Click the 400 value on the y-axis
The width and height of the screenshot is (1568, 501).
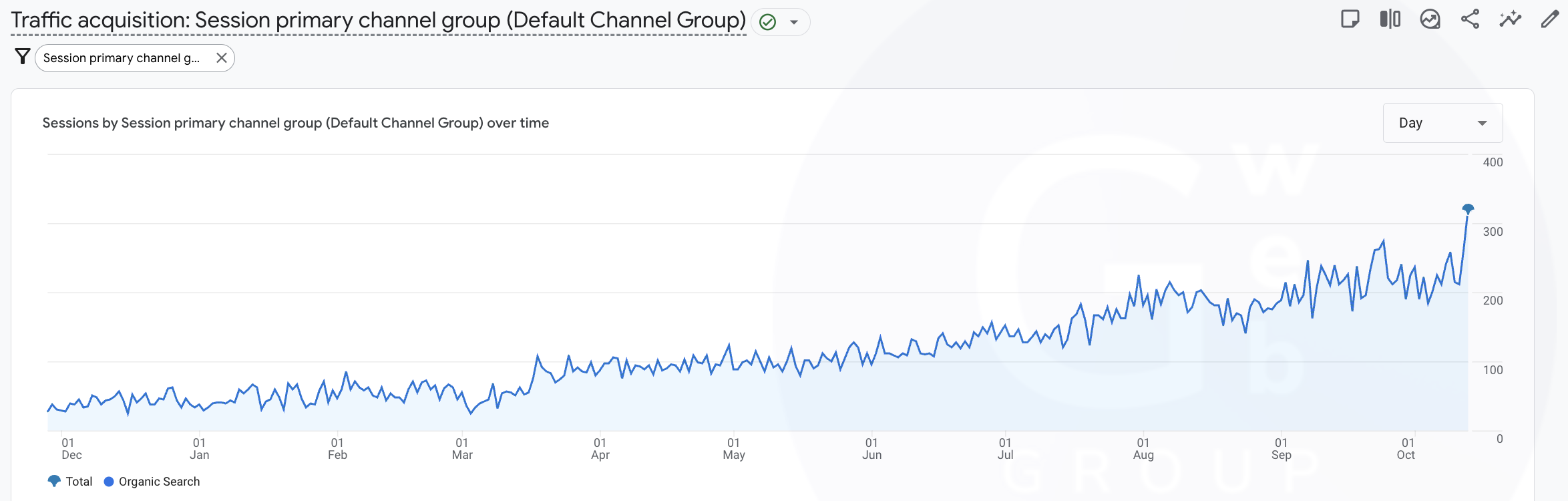click(1493, 162)
